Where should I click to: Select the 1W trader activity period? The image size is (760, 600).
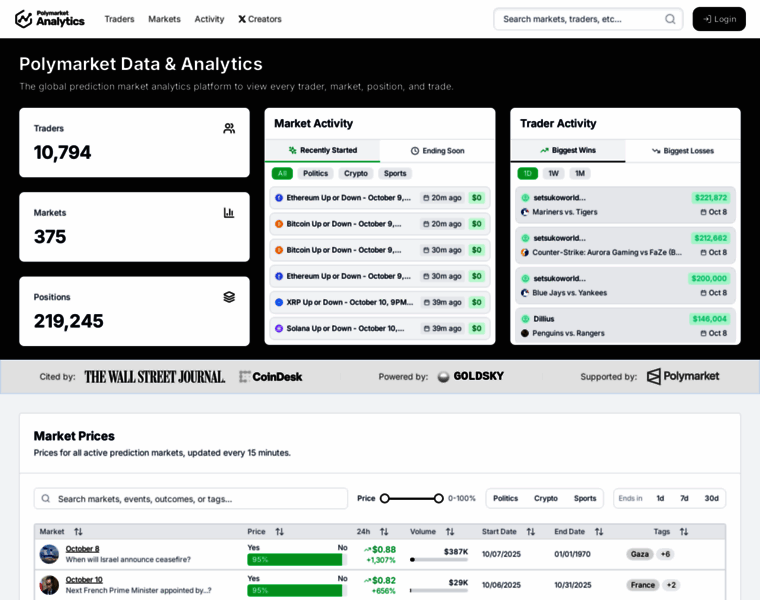553,173
